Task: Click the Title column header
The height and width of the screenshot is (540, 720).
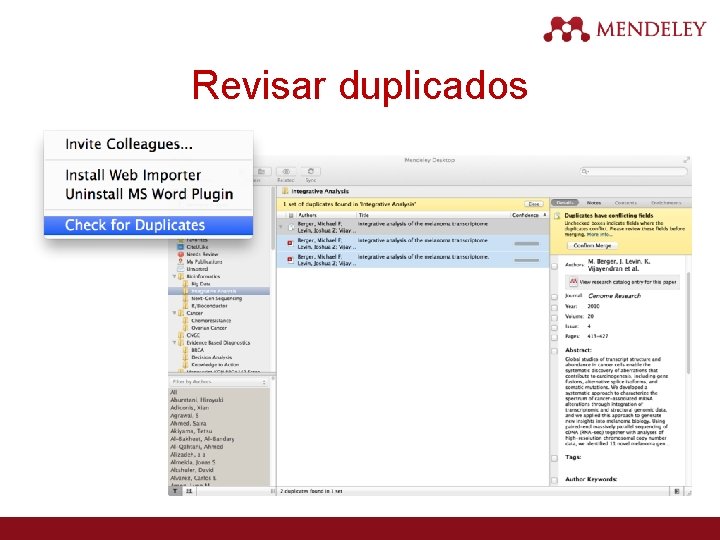Action: [433, 214]
